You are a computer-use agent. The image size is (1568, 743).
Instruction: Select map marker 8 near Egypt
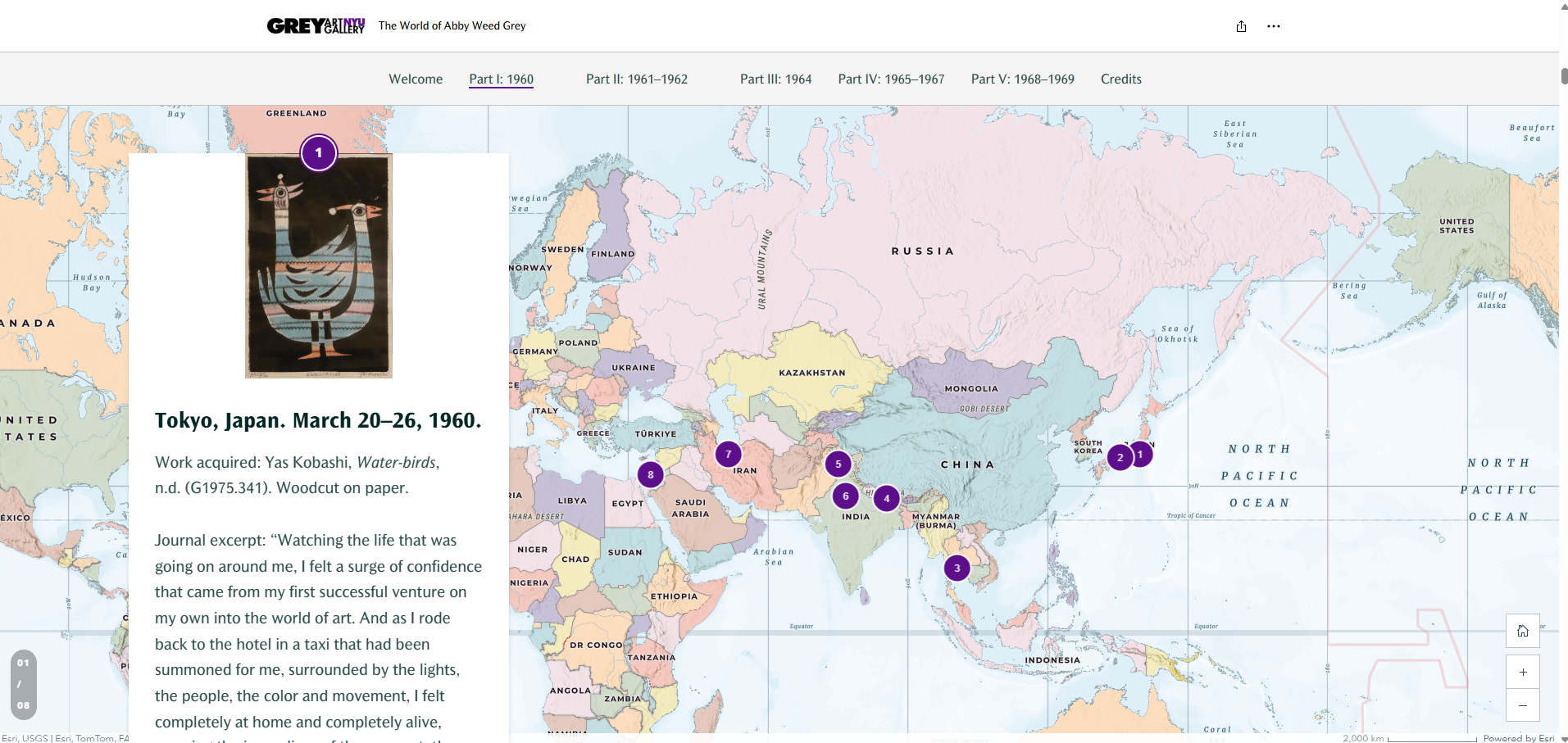[x=651, y=474]
